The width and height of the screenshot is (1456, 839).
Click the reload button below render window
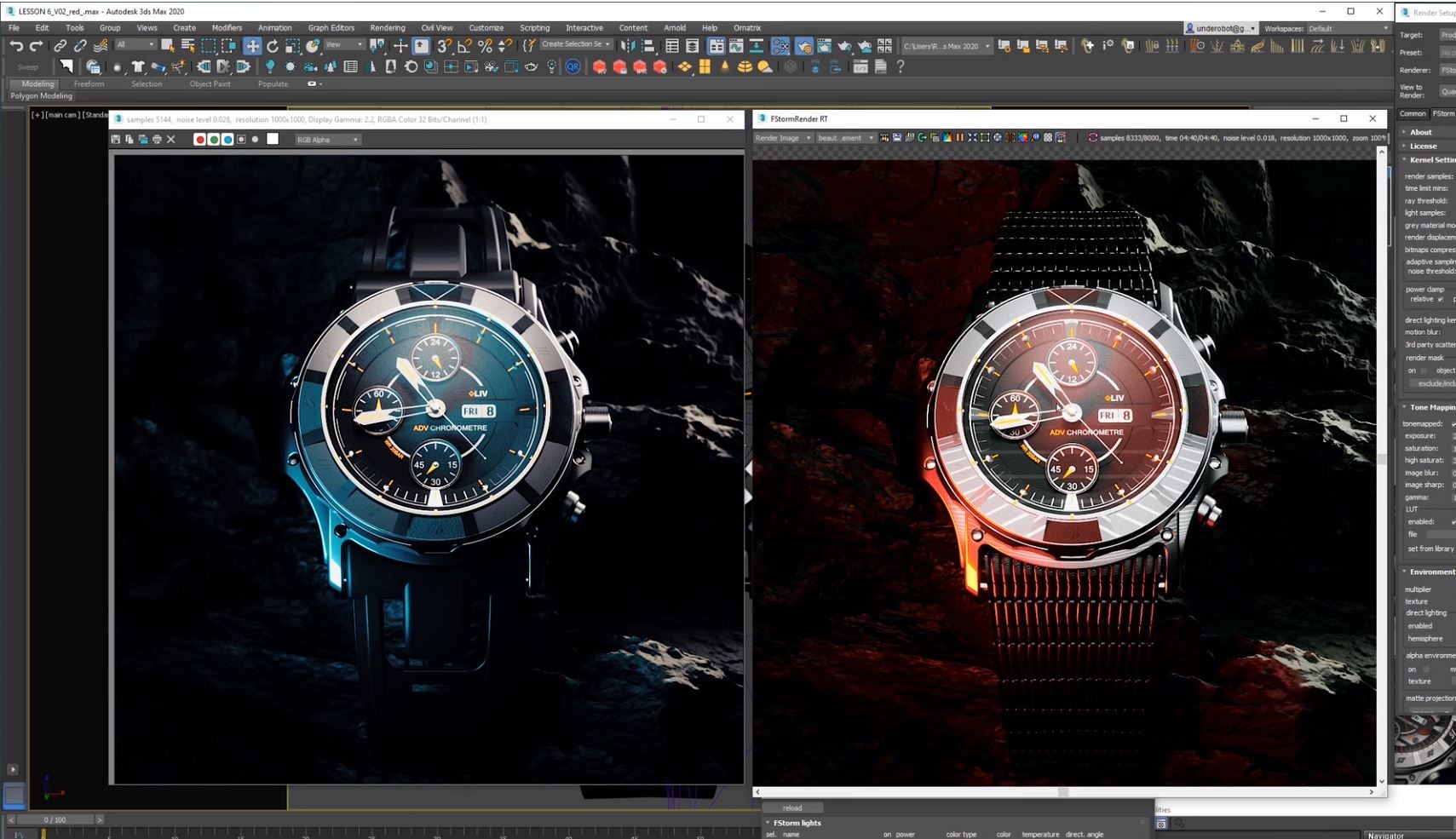tap(792, 808)
